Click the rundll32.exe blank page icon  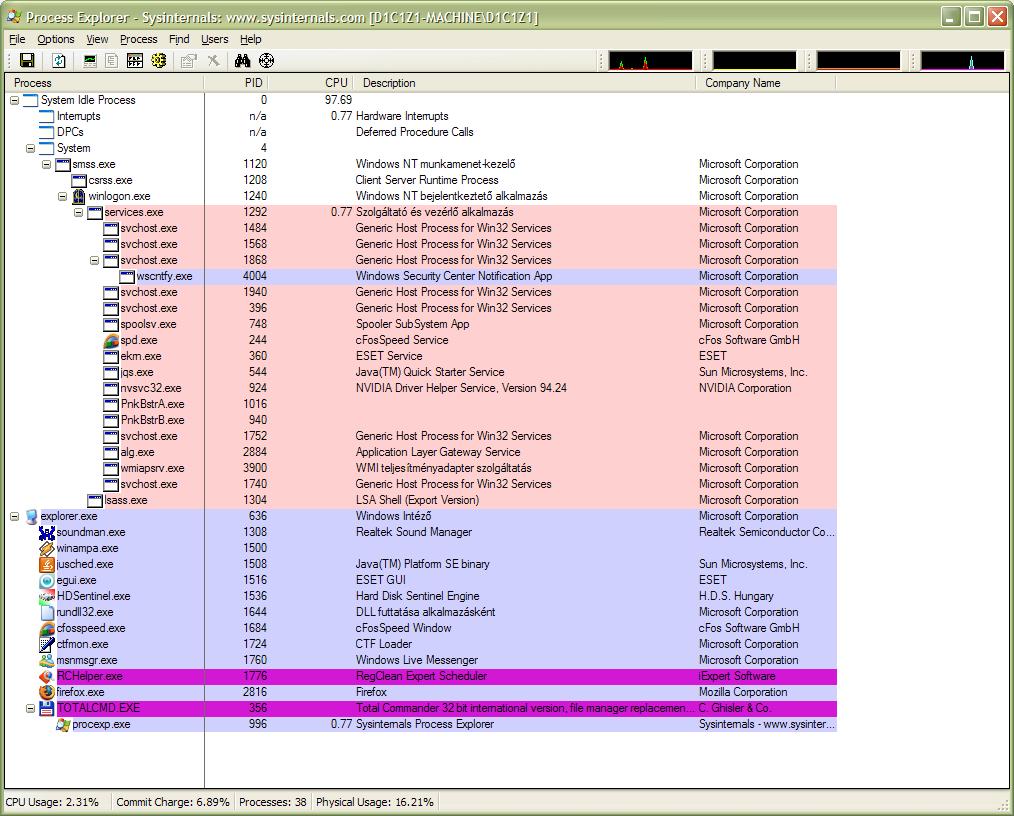pos(47,612)
